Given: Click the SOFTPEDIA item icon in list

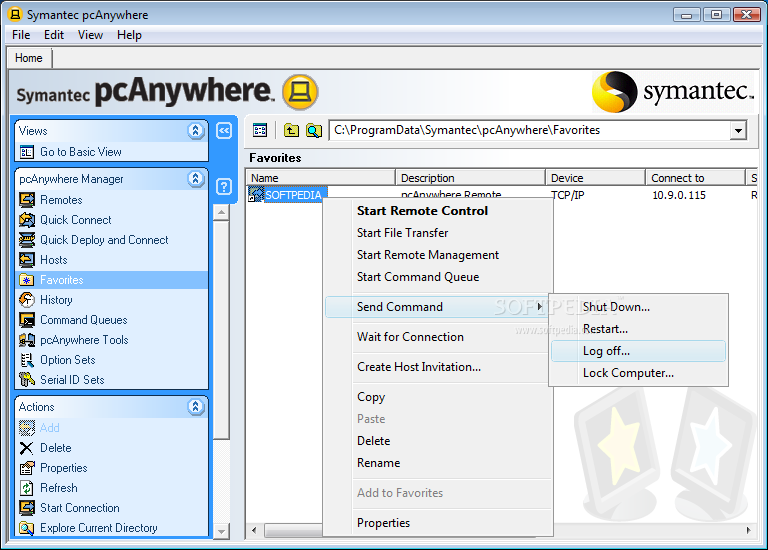Looking at the screenshot, I should [256, 194].
